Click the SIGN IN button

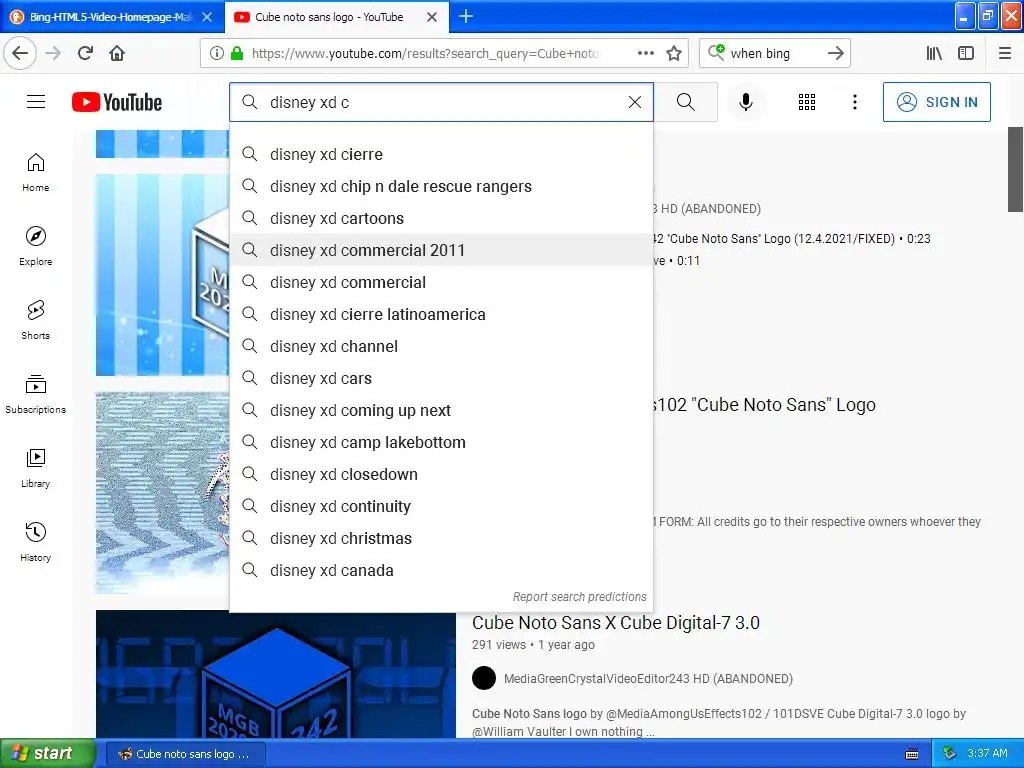[x=936, y=102]
